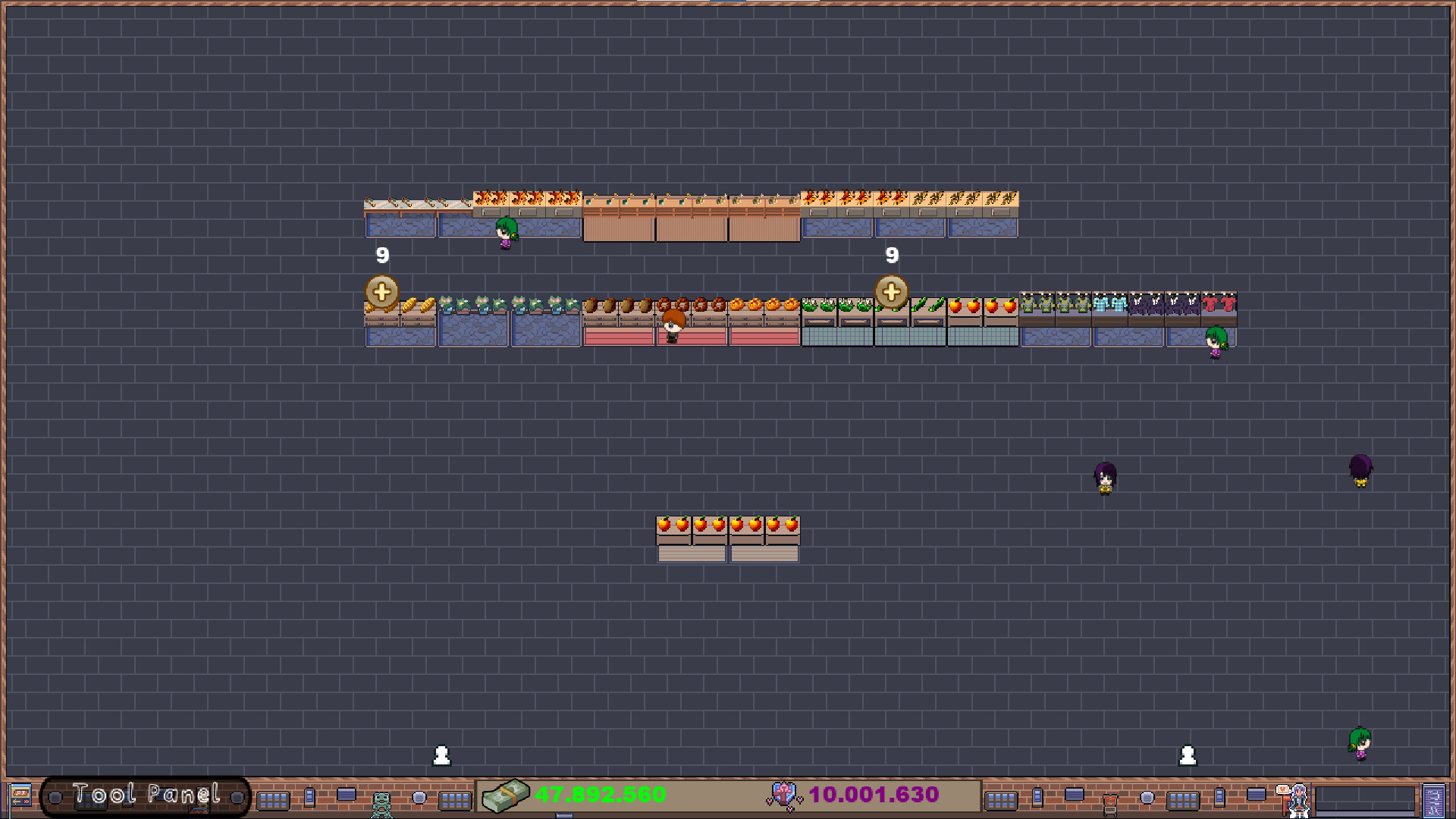Expand the golden plus coin above the bread stall

pos(381,290)
